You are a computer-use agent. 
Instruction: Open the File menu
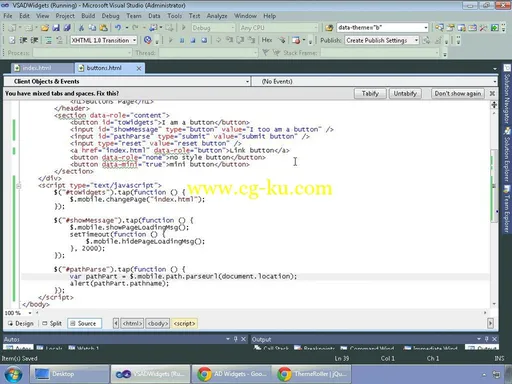[8, 16]
